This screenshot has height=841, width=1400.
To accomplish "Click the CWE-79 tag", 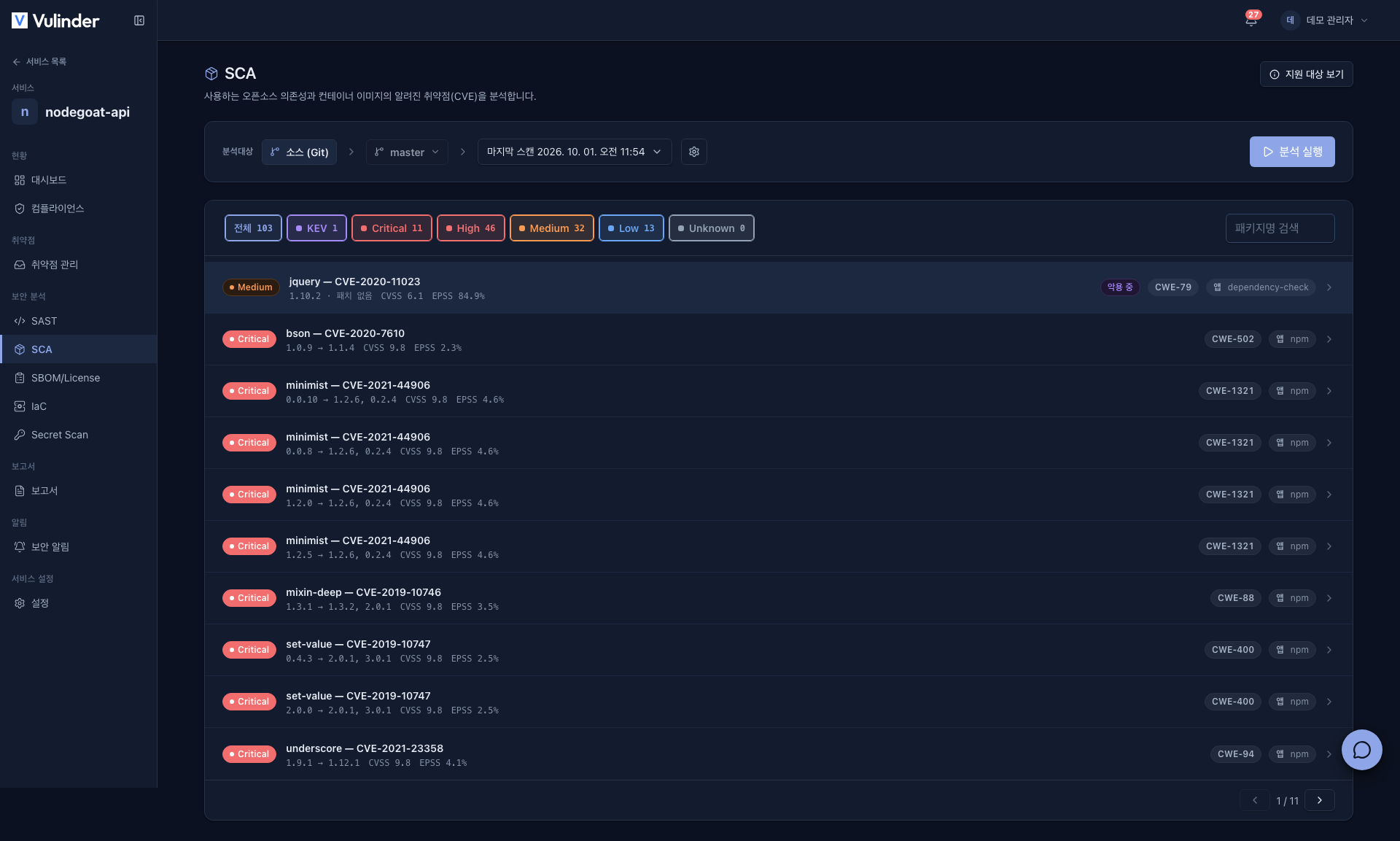I will (x=1172, y=287).
